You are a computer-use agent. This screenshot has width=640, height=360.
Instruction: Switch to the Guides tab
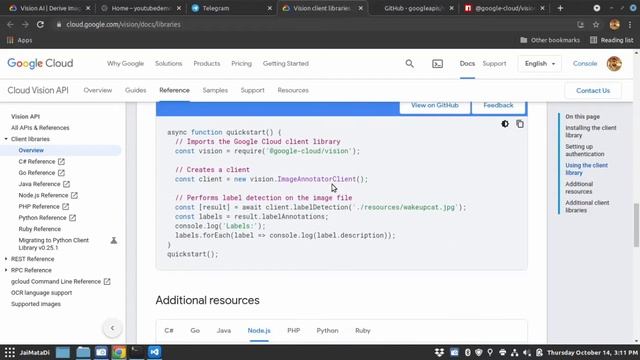(x=136, y=90)
